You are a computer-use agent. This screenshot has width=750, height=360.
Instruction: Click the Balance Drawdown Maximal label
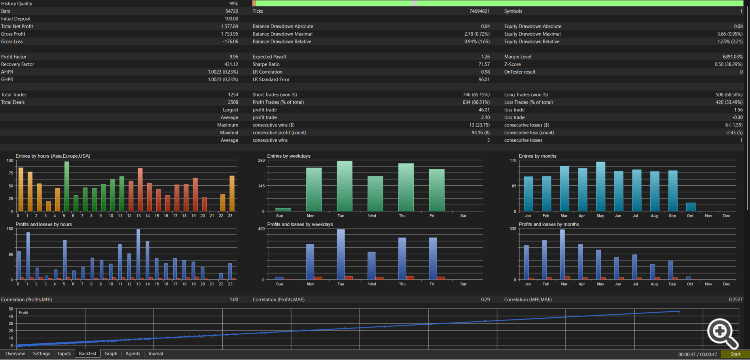[282, 34]
